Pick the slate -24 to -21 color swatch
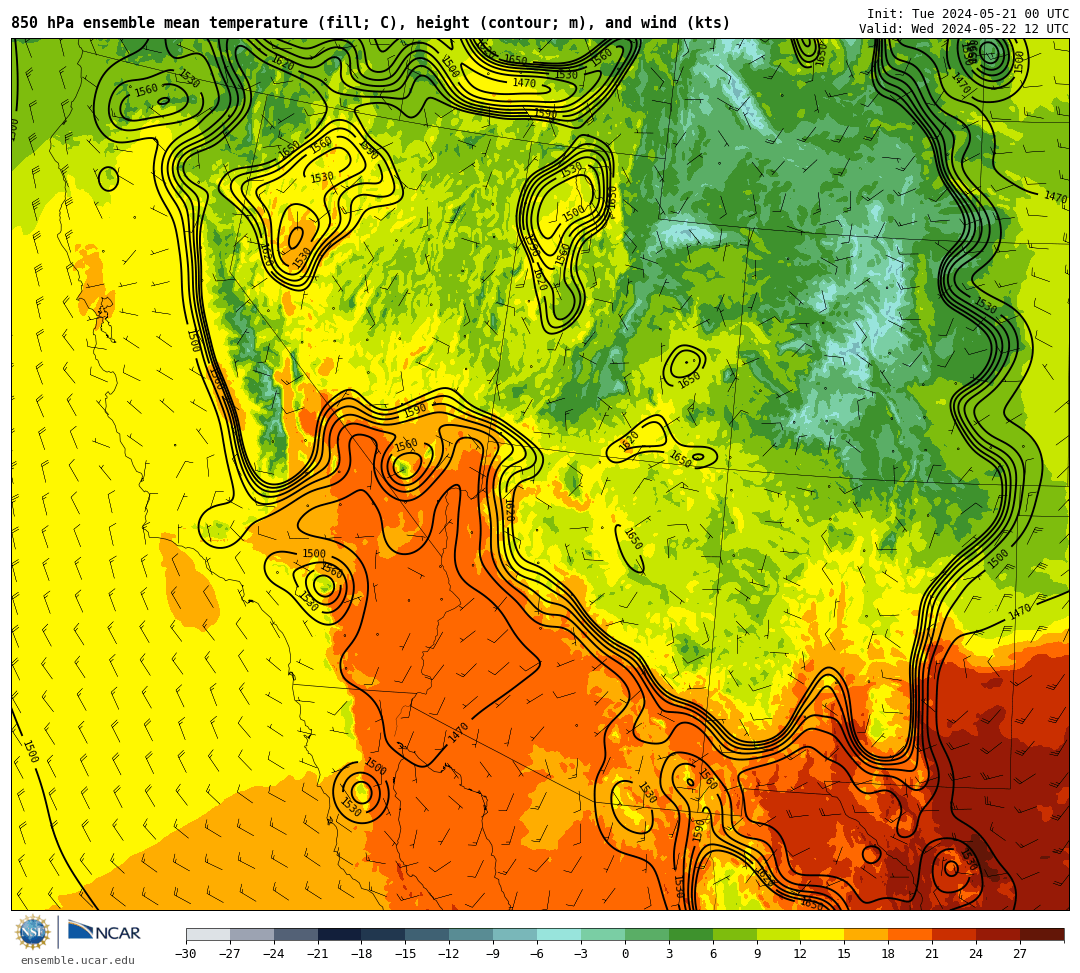 (x=296, y=934)
